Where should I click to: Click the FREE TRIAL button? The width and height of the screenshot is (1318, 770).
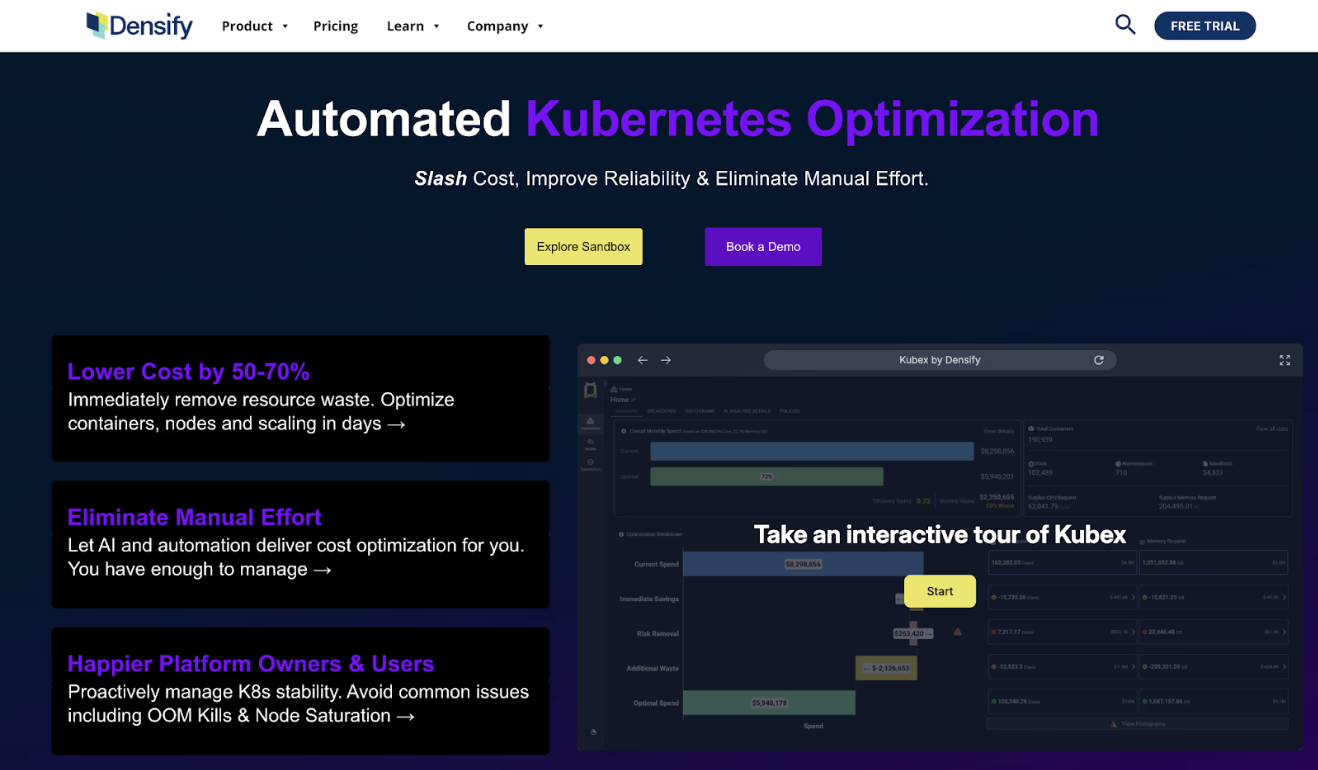(x=1204, y=26)
